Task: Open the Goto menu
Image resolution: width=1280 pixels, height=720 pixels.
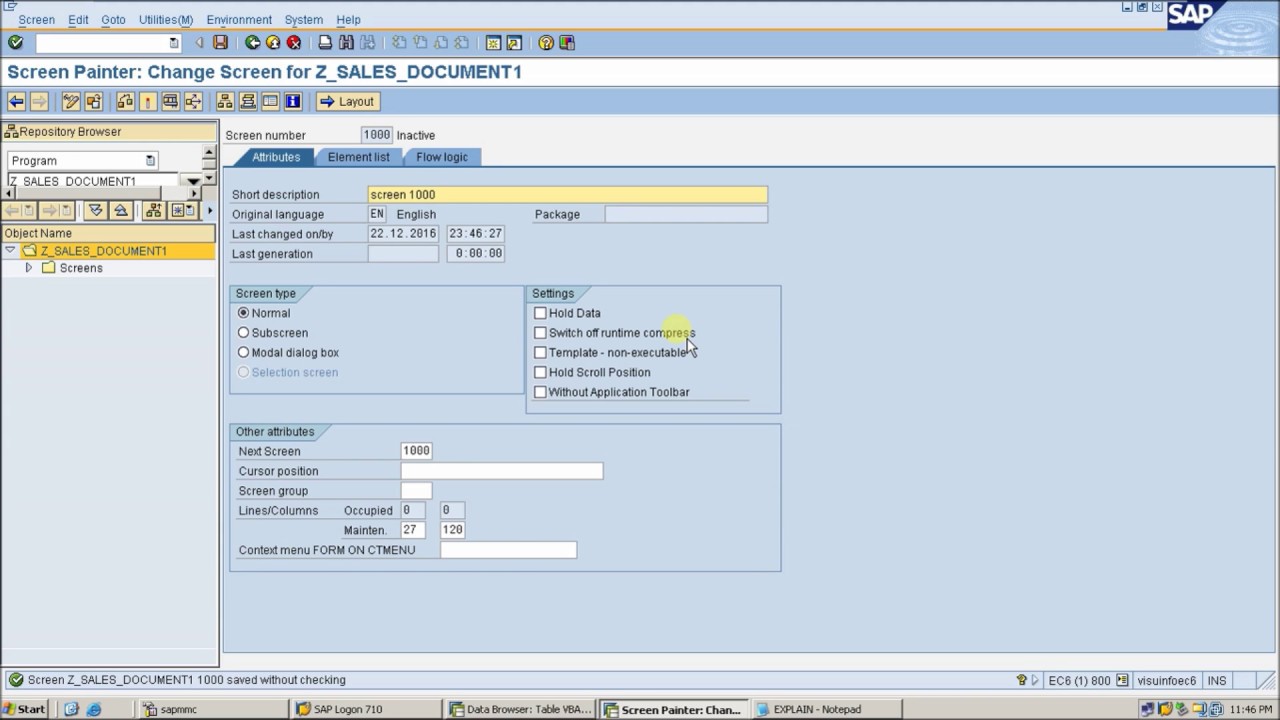Action: coord(113,19)
